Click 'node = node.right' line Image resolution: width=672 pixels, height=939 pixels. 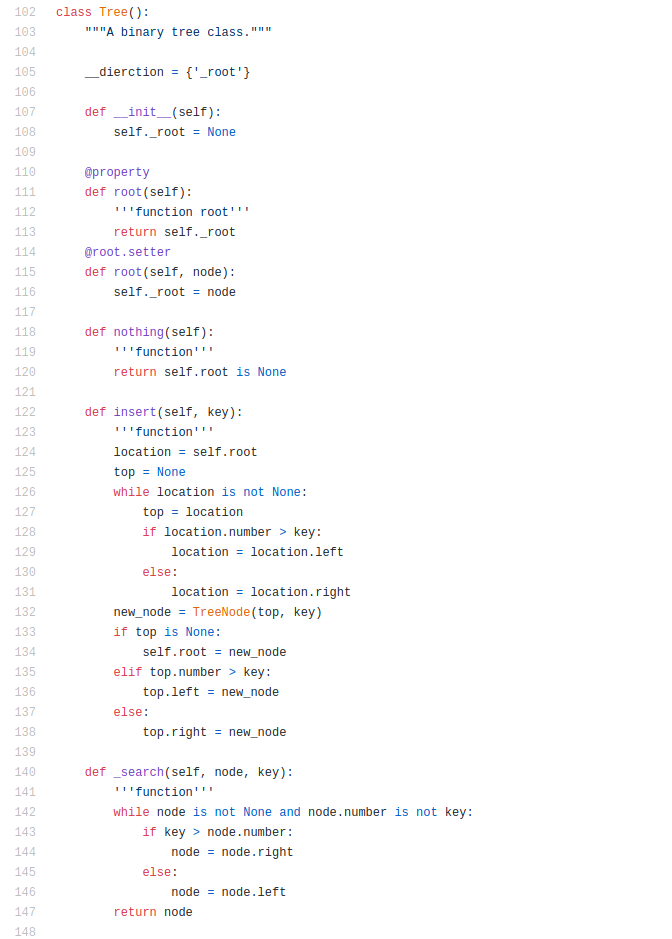tap(232, 852)
